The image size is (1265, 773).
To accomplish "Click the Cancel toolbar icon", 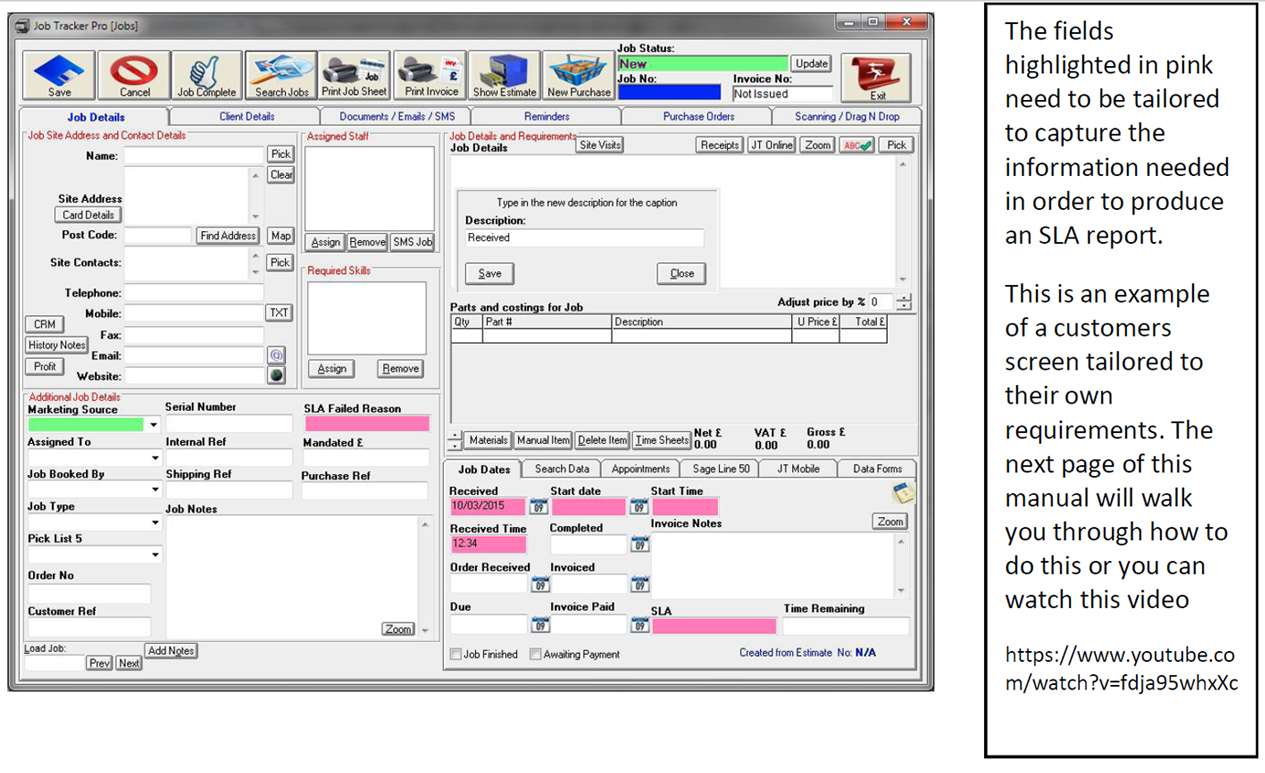I will click(135, 76).
